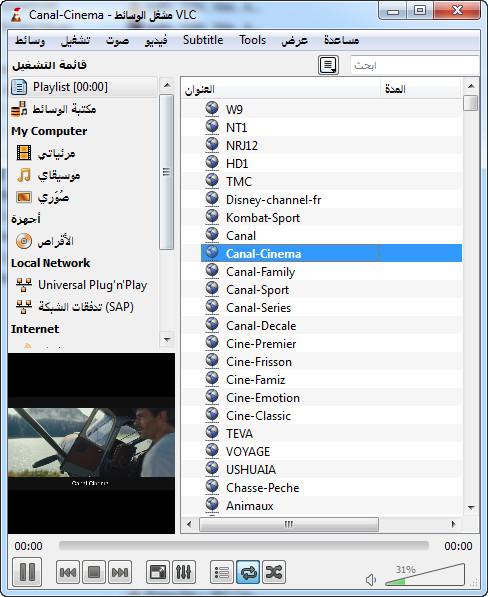Sort by المدة duration column header
The width and height of the screenshot is (488, 597).
click(x=421, y=89)
